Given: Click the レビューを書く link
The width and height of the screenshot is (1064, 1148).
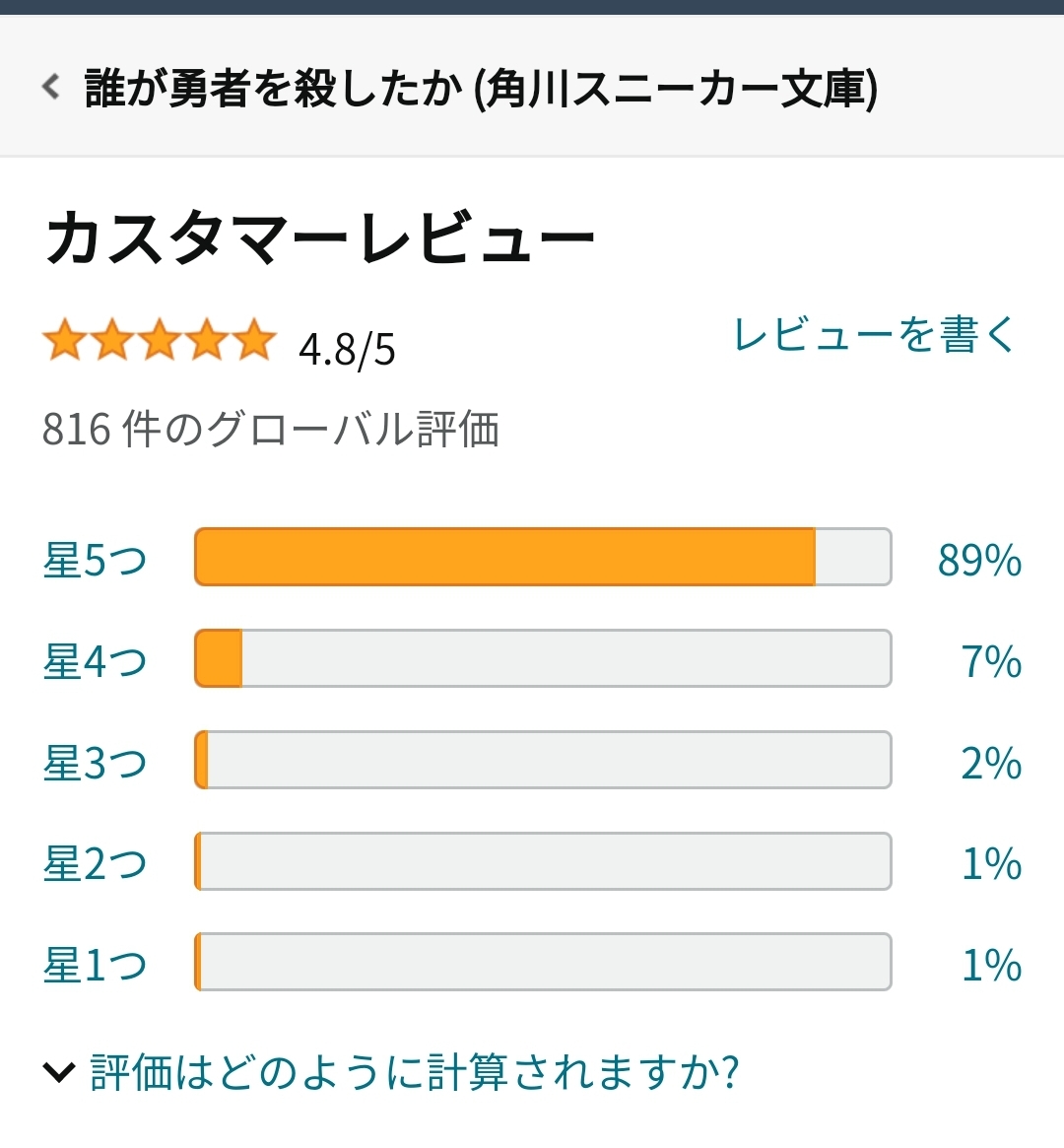Looking at the screenshot, I should click(x=875, y=335).
